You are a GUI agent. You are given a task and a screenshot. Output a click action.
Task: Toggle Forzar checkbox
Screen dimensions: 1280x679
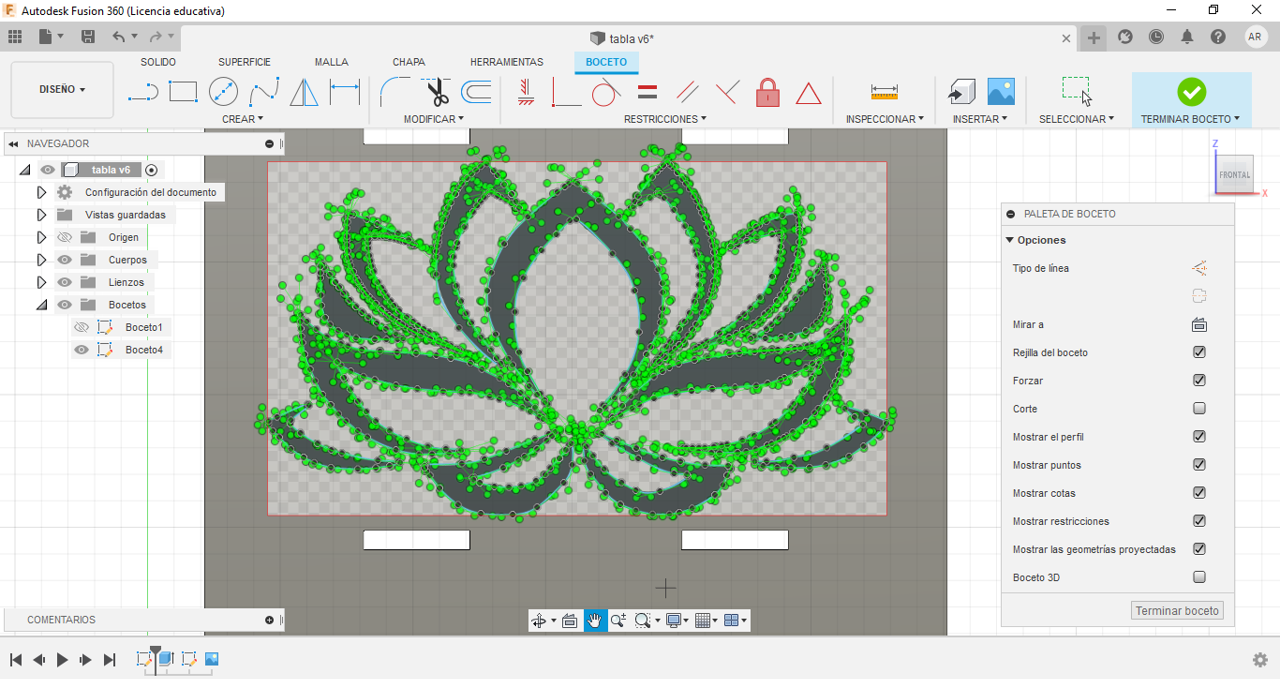(x=1199, y=380)
